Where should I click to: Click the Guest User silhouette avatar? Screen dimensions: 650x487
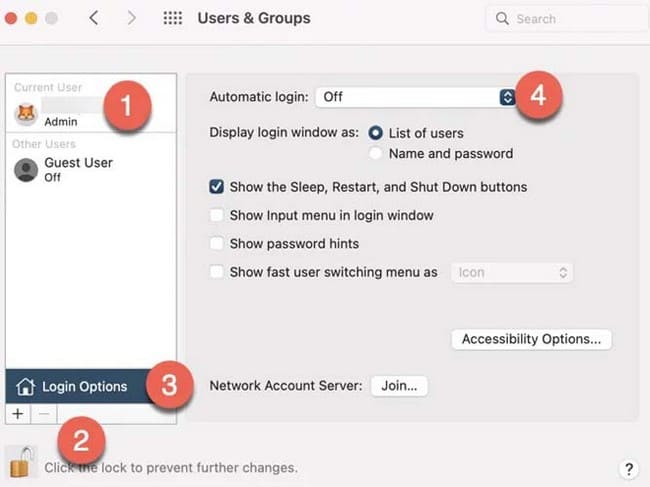point(26,170)
